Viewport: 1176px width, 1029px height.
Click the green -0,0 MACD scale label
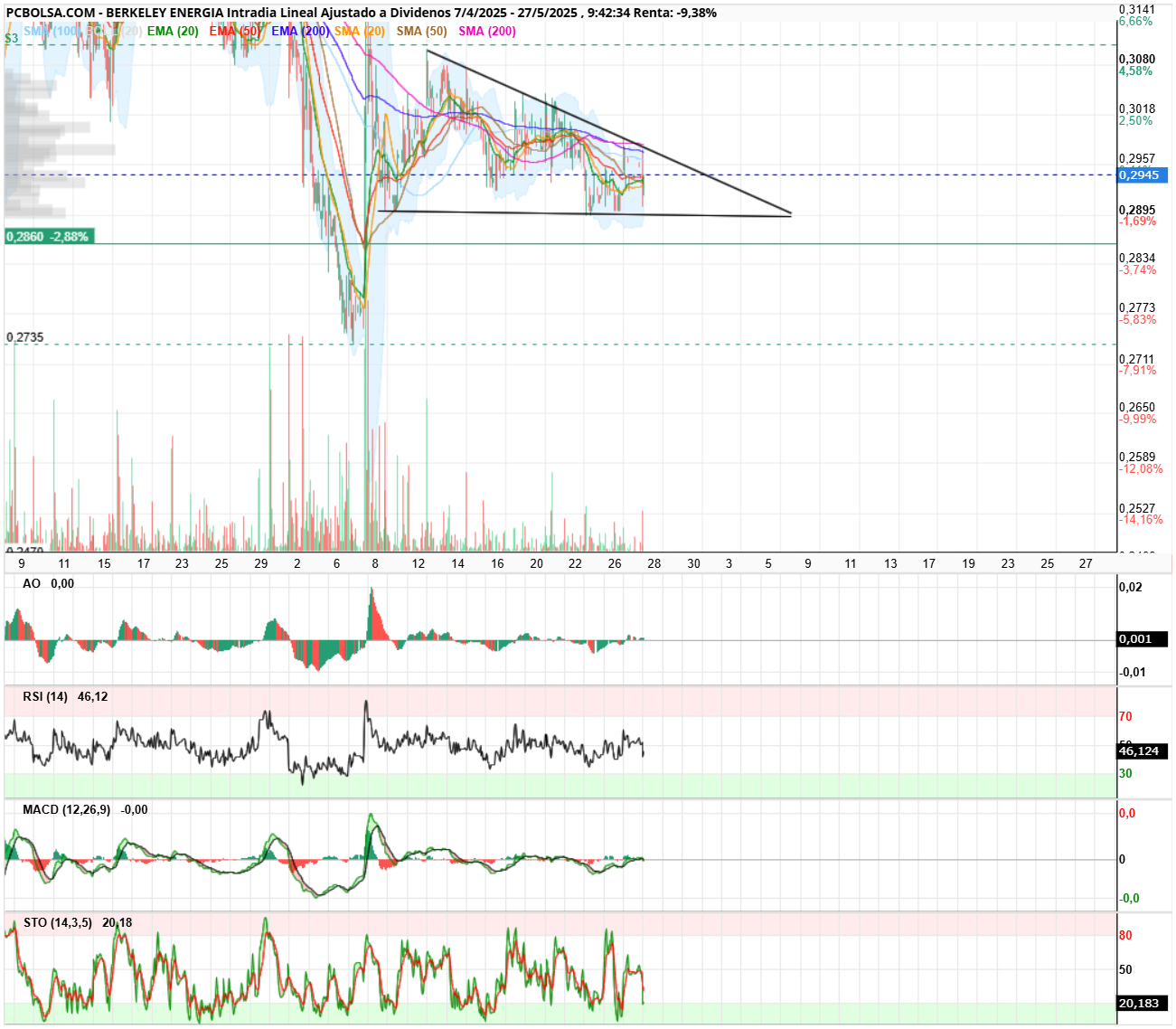tap(1129, 898)
